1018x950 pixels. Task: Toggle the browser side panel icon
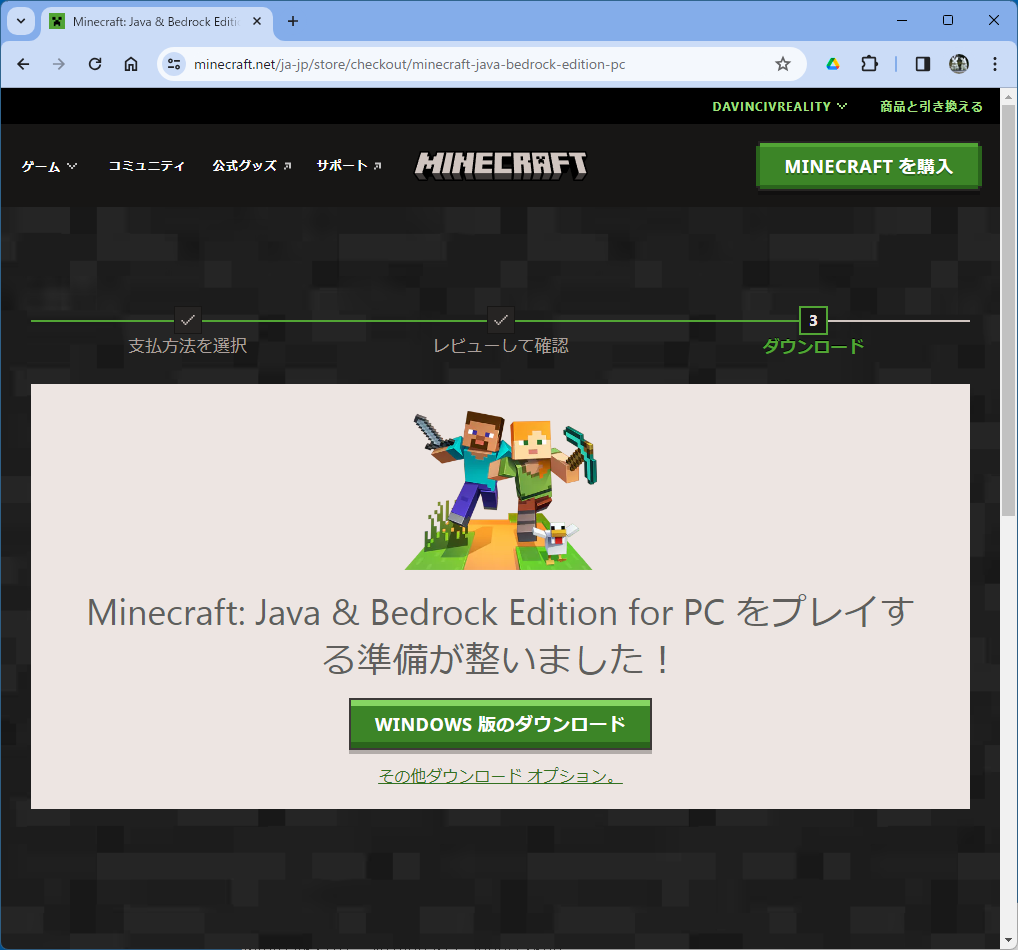[922, 64]
